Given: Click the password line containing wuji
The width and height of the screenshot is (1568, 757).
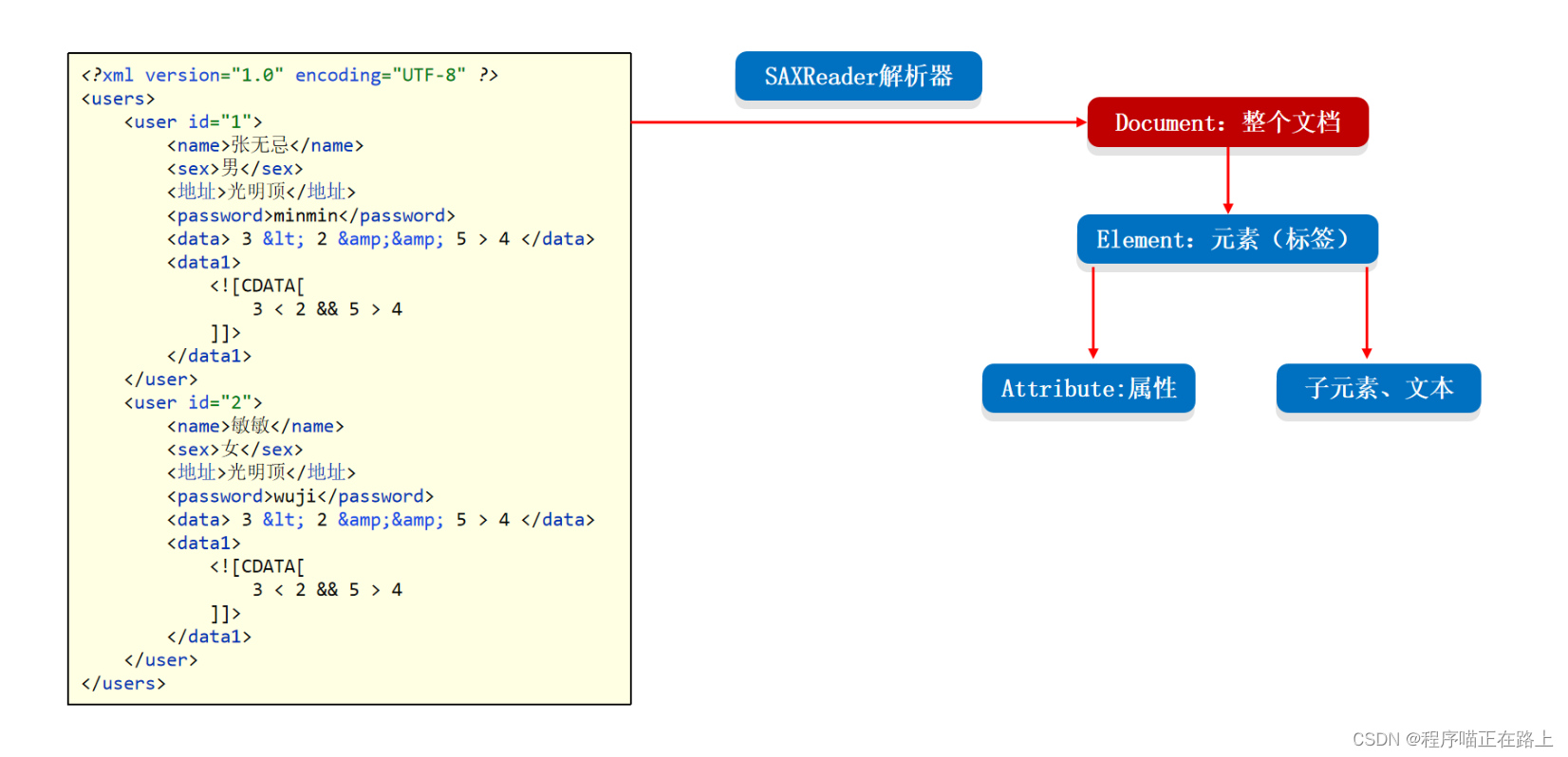Looking at the screenshot, I should (x=300, y=496).
